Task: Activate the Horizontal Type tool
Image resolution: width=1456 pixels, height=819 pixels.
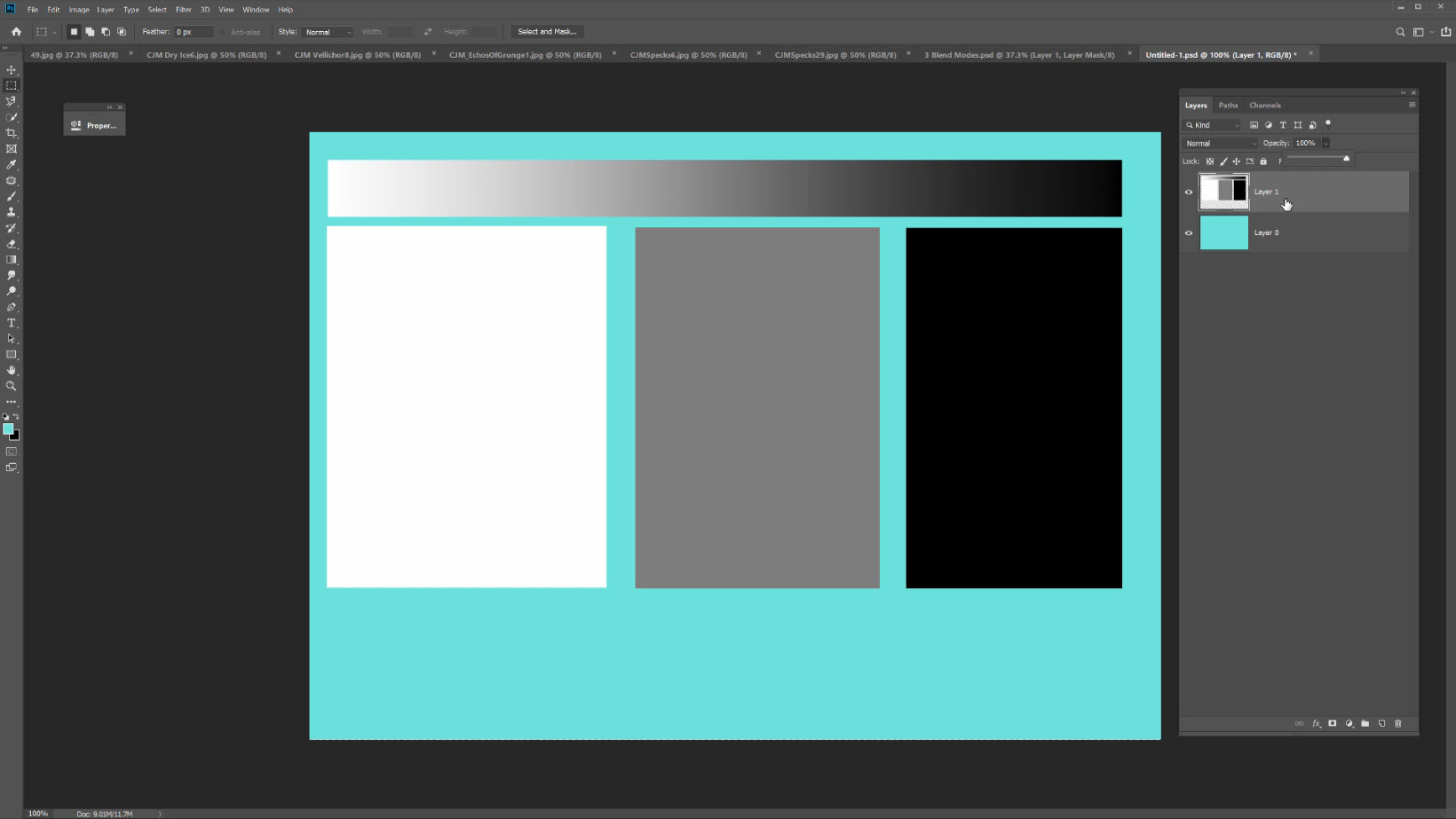Action: pyautogui.click(x=12, y=323)
